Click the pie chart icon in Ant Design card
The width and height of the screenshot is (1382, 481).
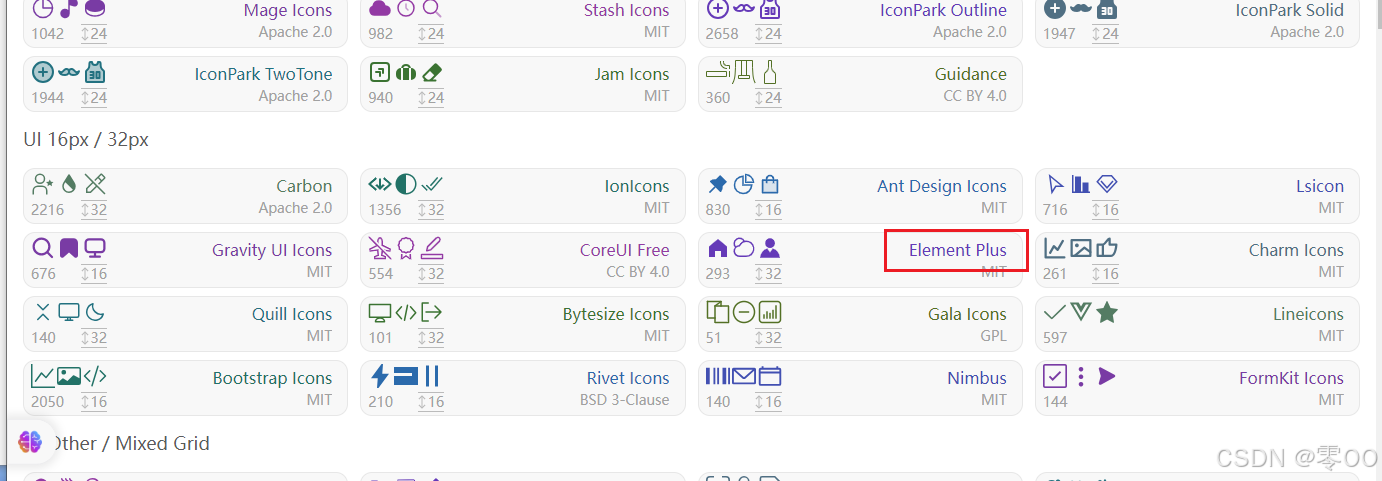(743, 184)
